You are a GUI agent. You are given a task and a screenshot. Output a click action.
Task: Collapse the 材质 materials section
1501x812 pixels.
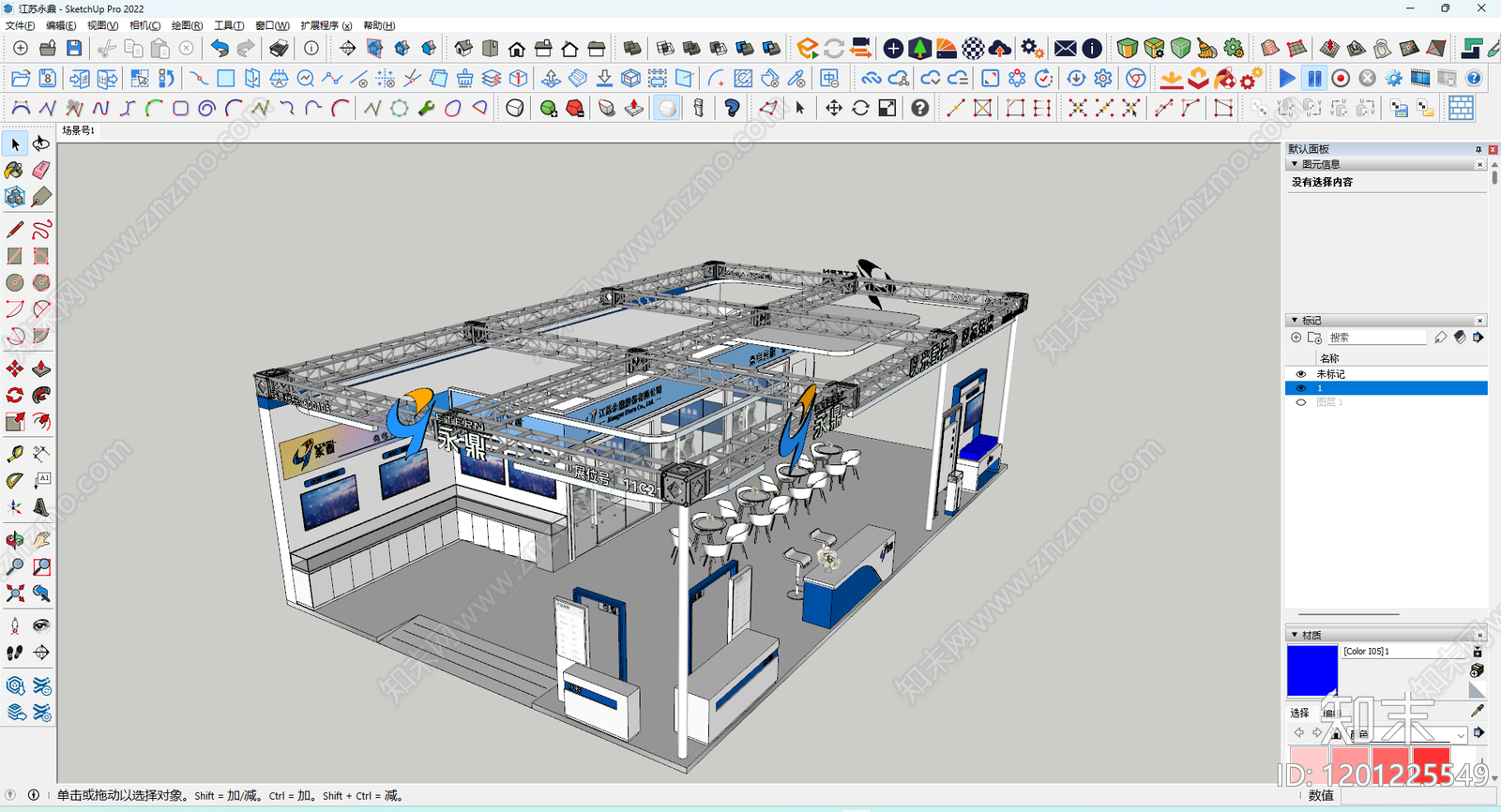[x=1295, y=635]
